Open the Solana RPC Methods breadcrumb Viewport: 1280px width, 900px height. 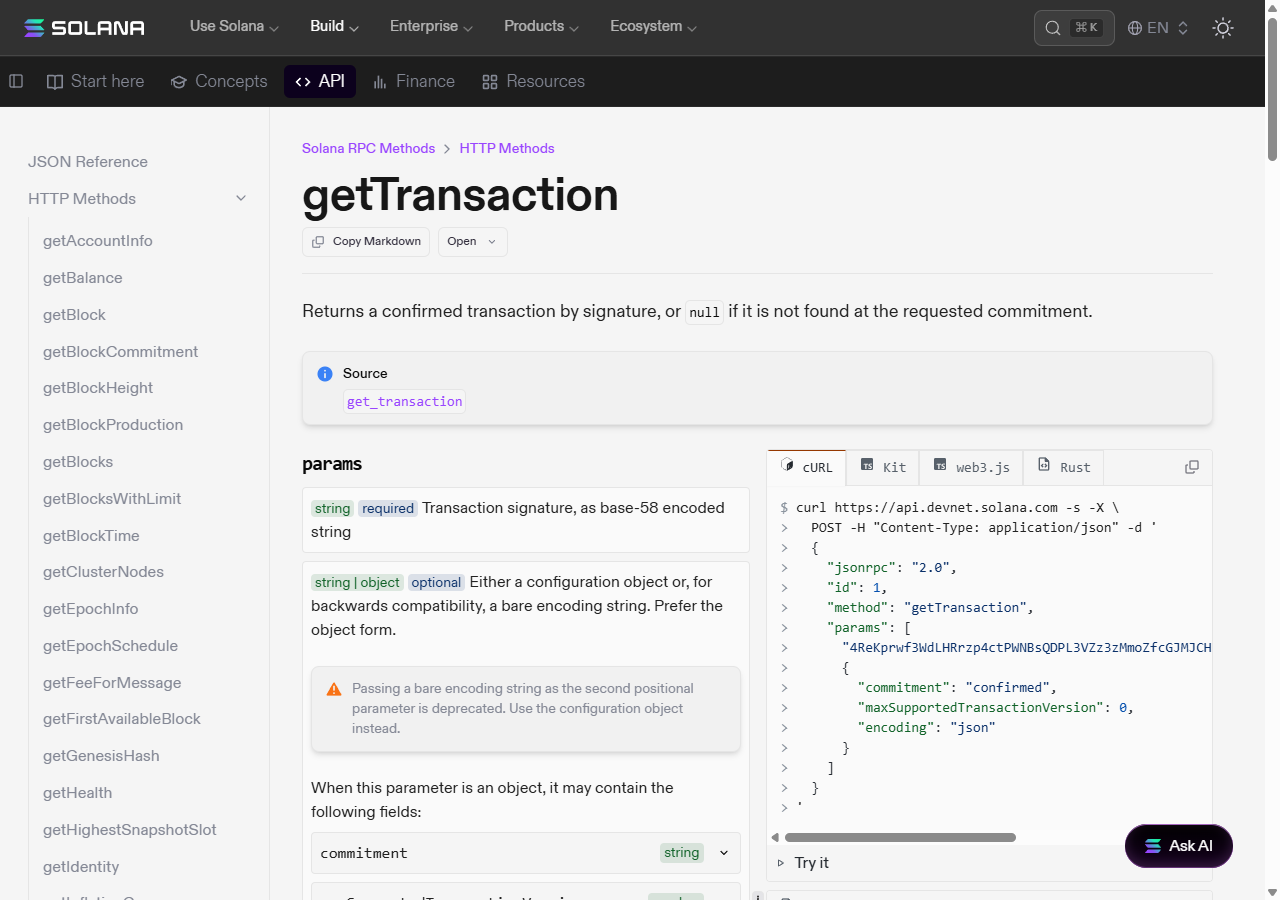369,148
